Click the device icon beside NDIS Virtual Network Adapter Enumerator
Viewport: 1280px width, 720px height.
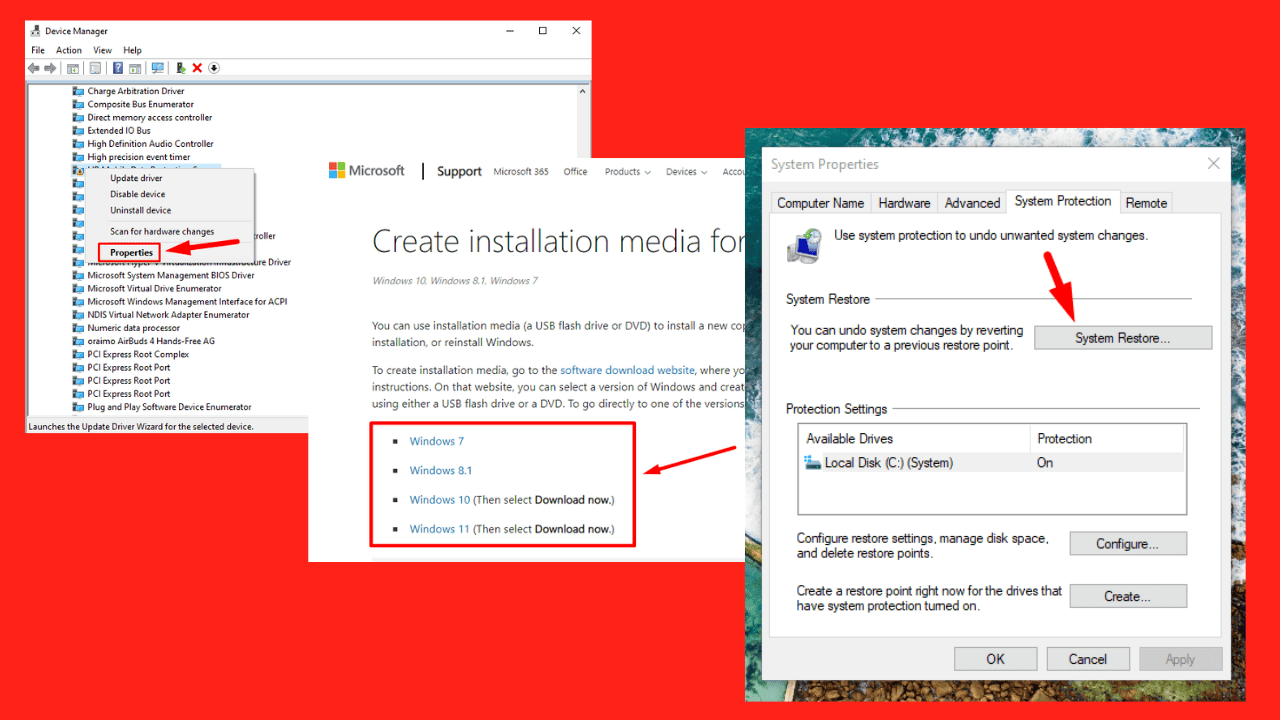[x=78, y=315]
